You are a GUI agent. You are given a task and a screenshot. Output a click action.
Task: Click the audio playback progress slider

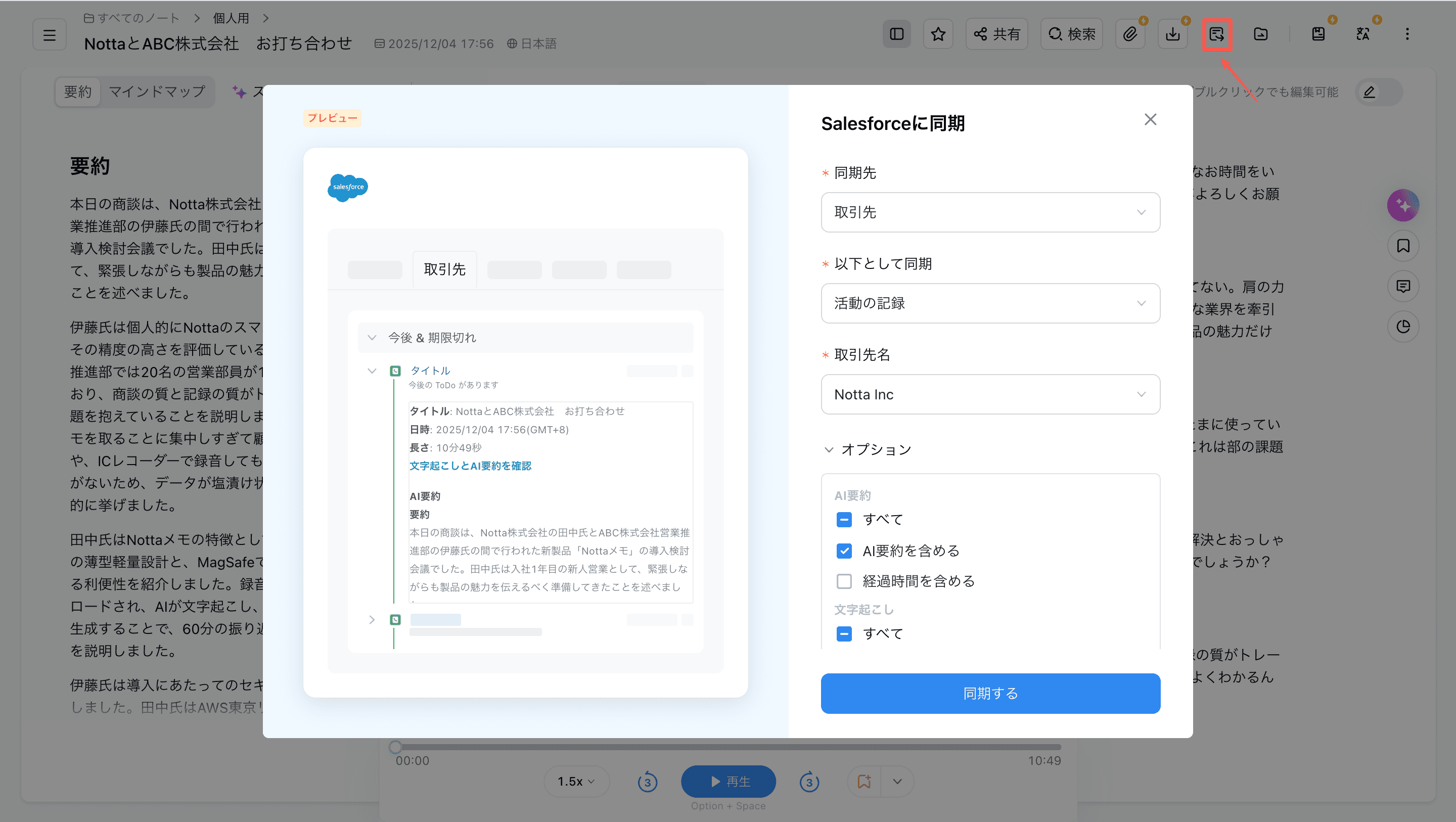[x=728, y=747]
